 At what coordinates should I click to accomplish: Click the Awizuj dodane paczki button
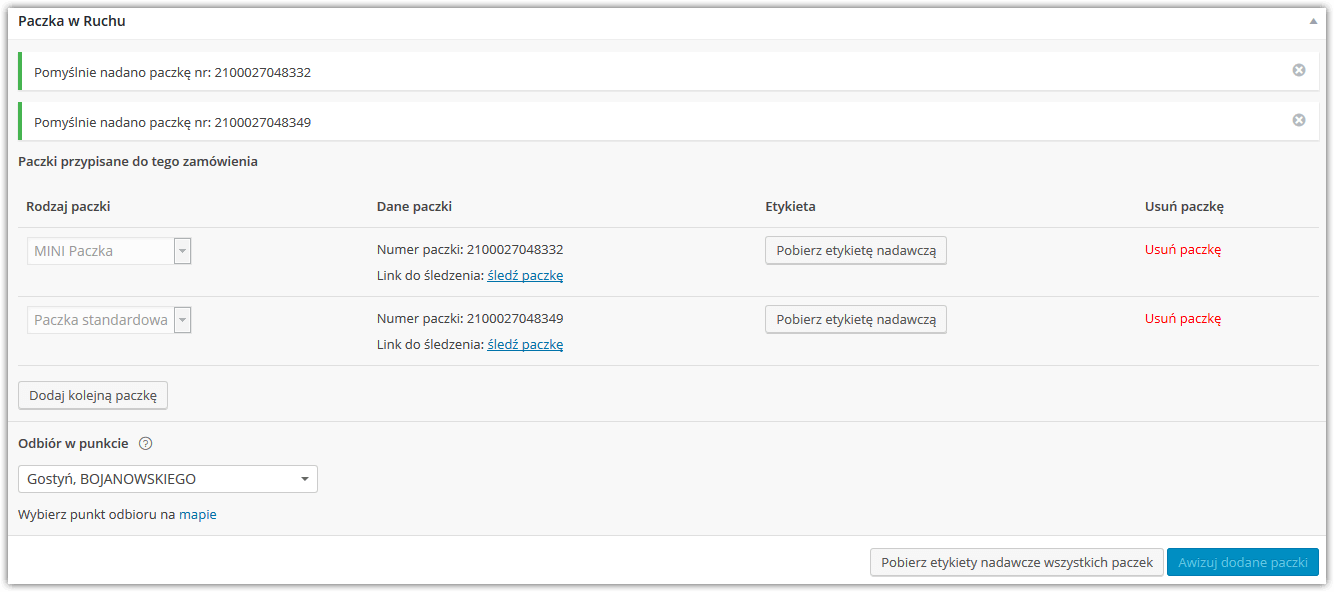(1243, 562)
